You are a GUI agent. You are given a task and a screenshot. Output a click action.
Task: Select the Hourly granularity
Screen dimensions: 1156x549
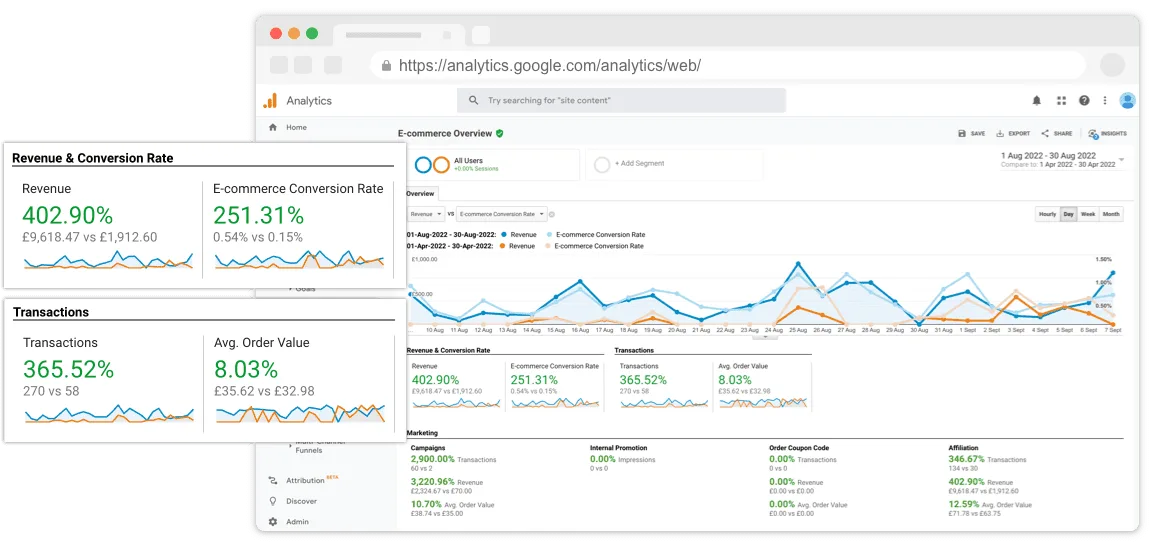point(1047,214)
